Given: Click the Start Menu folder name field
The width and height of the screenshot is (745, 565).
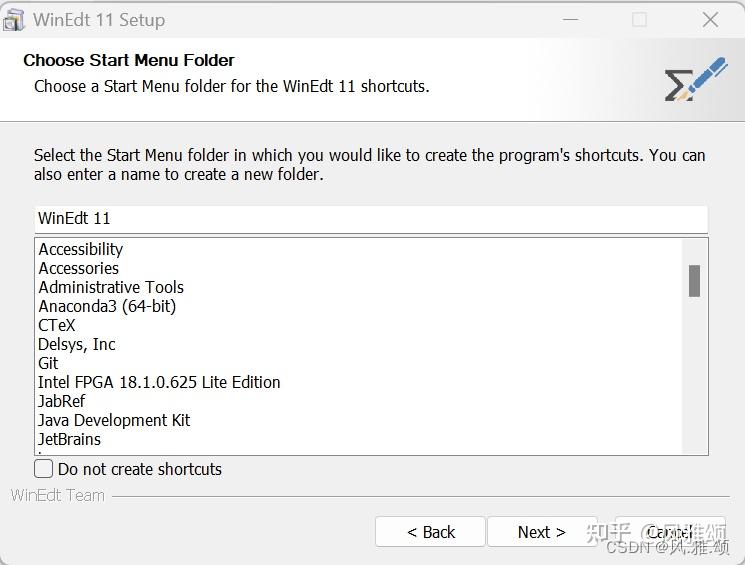Looking at the screenshot, I should tap(370, 218).
